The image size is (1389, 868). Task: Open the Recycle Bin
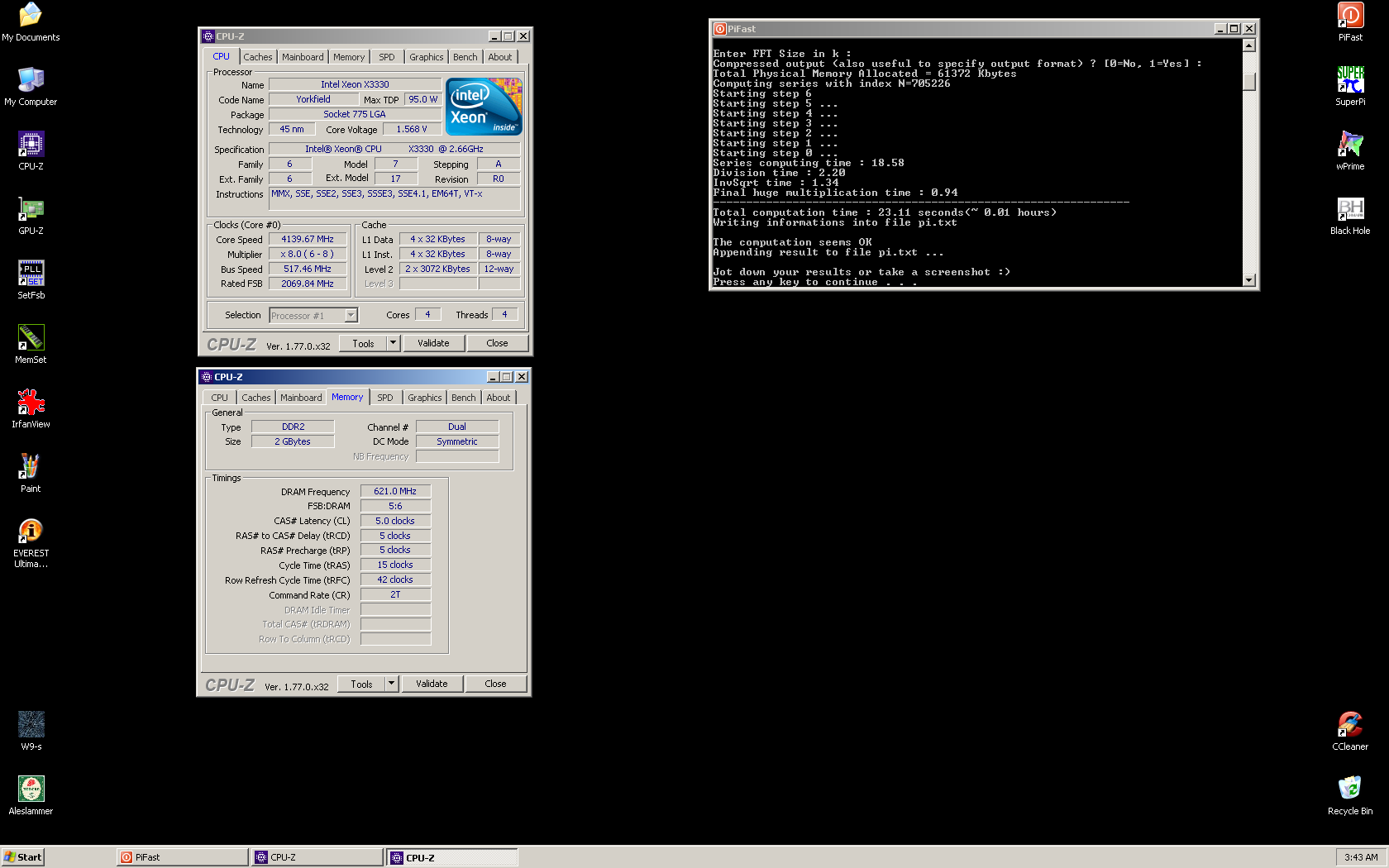pyautogui.click(x=1350, y=795)
